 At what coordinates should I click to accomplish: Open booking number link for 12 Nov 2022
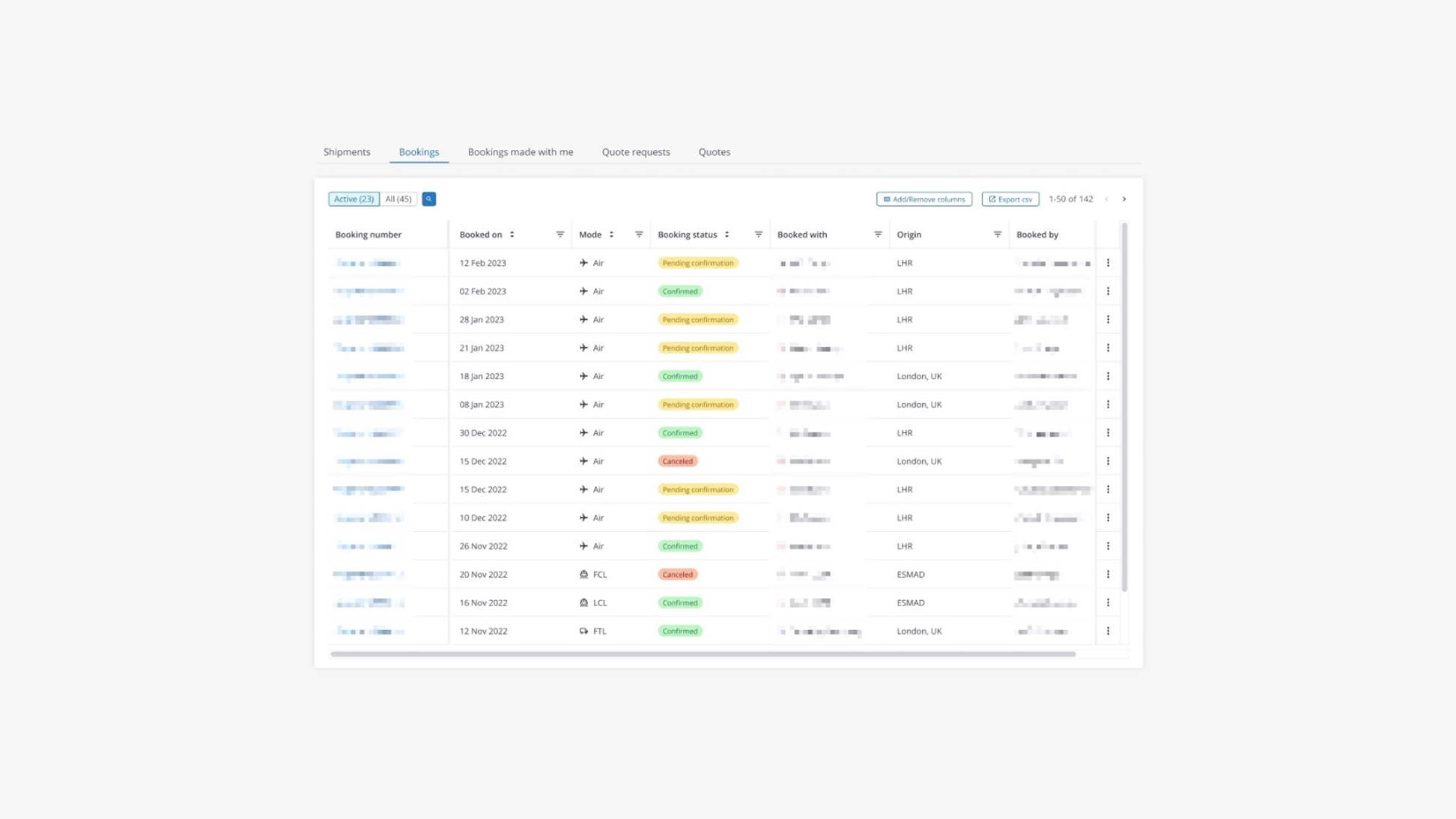tap(370, 631)
